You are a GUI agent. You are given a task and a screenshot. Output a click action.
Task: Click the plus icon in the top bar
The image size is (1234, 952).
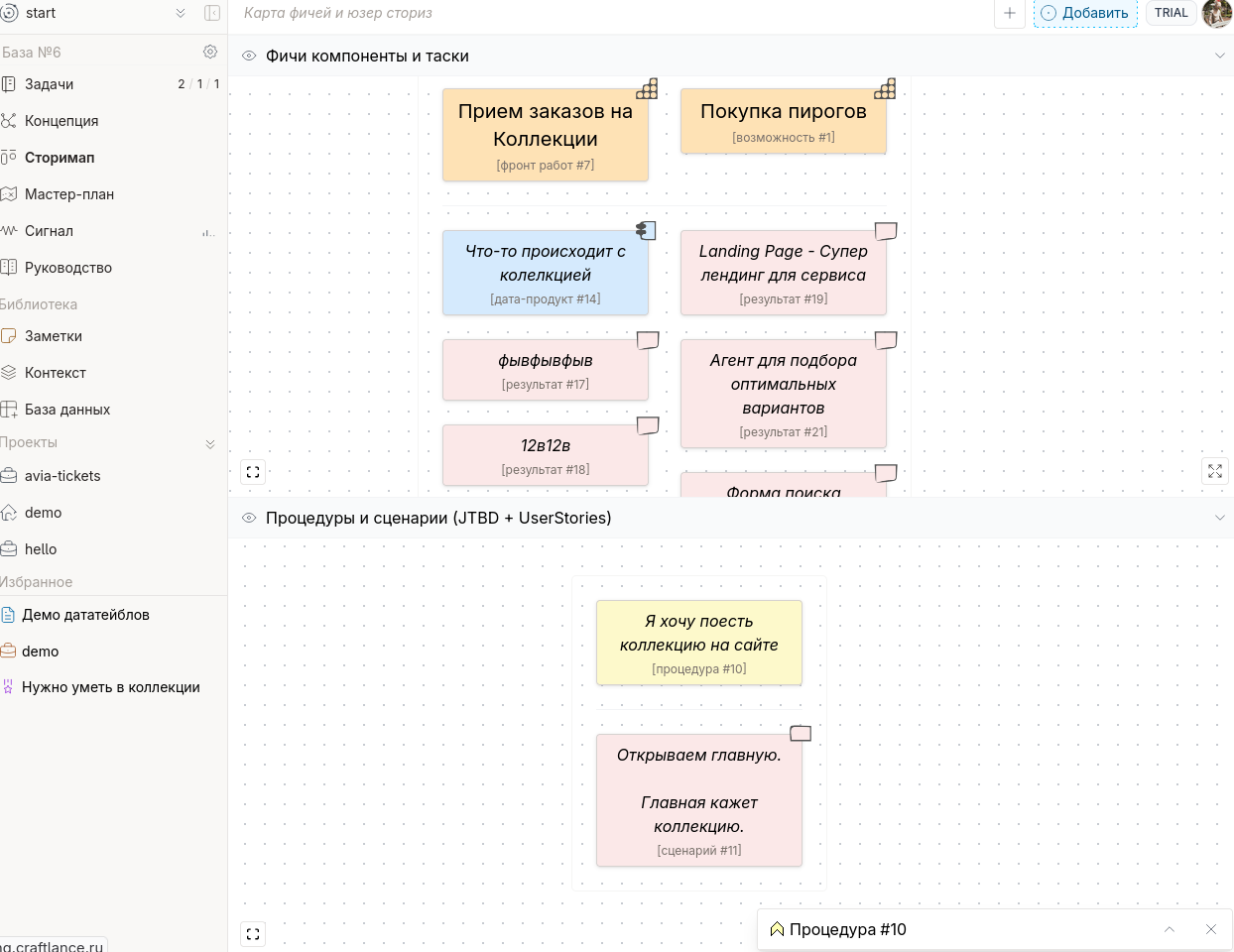[x=1009, y=13]
